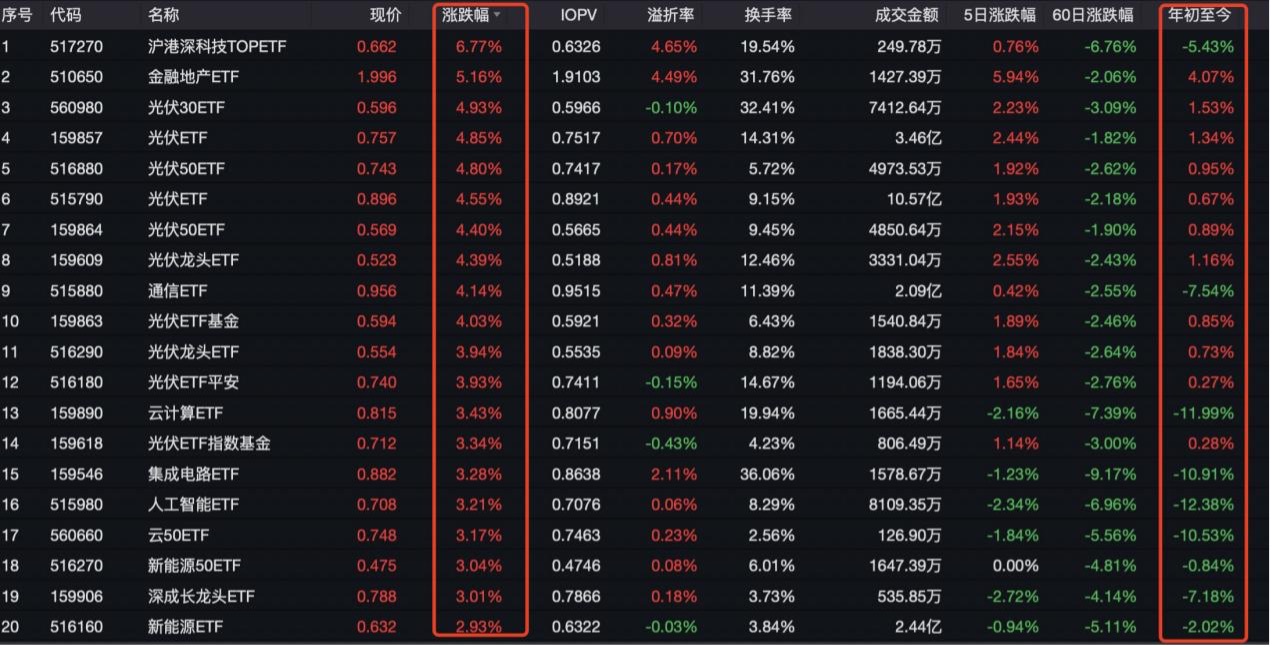Select the 光伏30ETF name
Screen dimensions: 1274x647
tap(186, 107)
